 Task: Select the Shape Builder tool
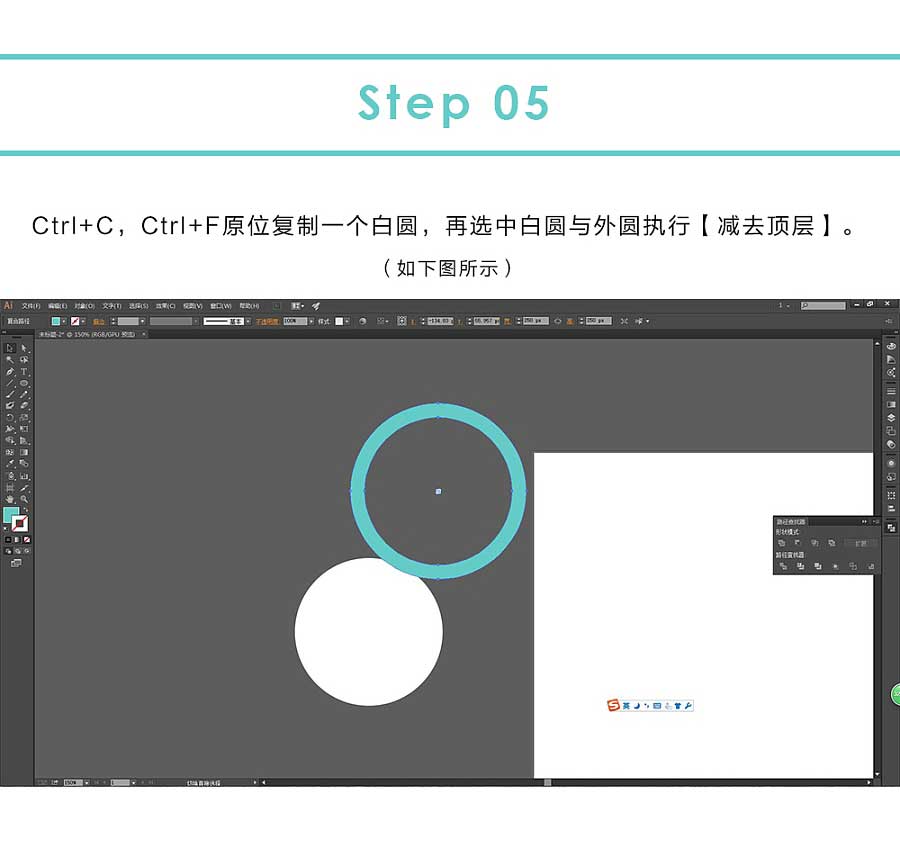click(10, 441)
